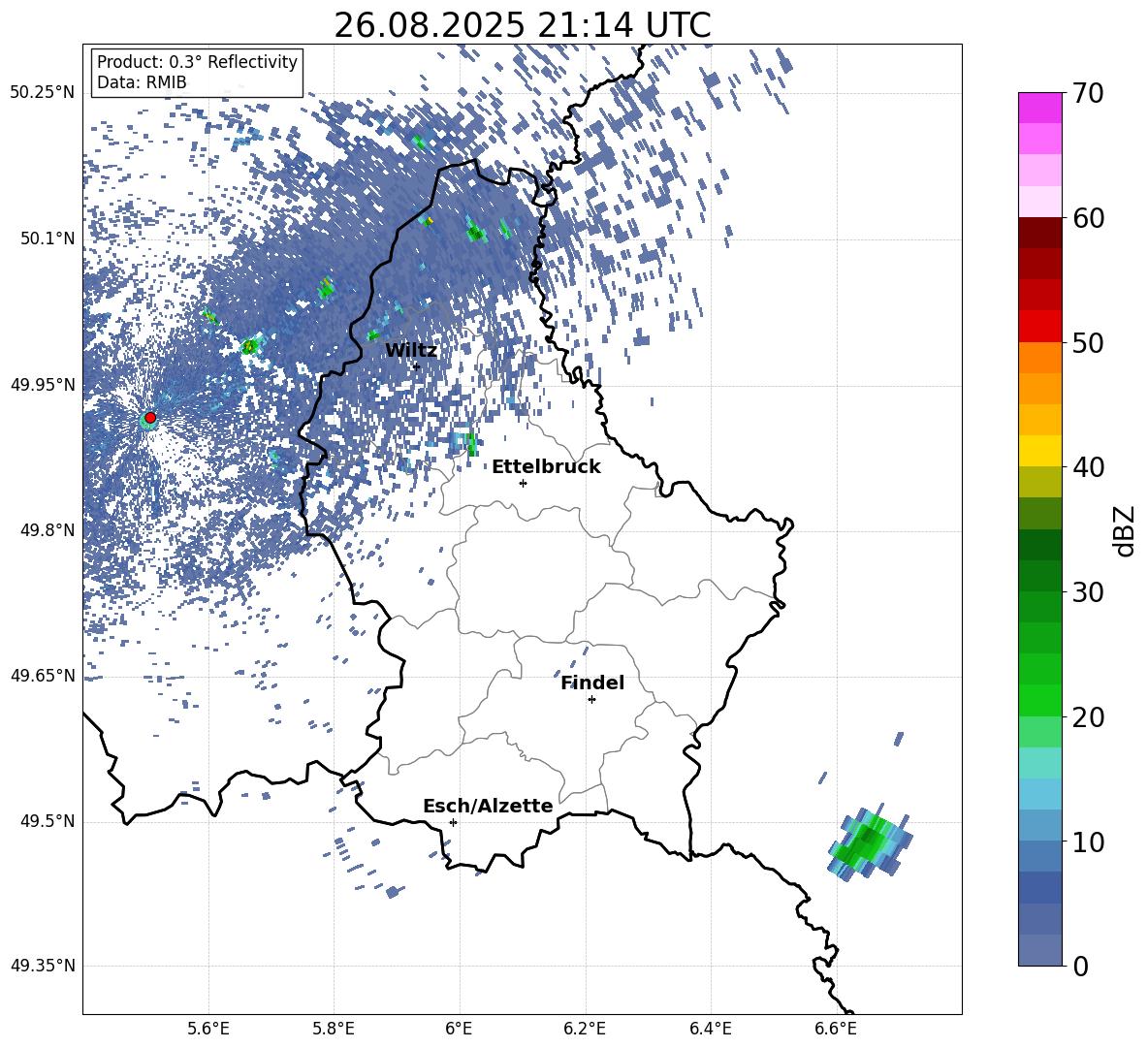Image resolution: width=1148 pixels, height=1048 pixels.
Task: Click the 49.8°N latitude label
Action: point(47,530)
